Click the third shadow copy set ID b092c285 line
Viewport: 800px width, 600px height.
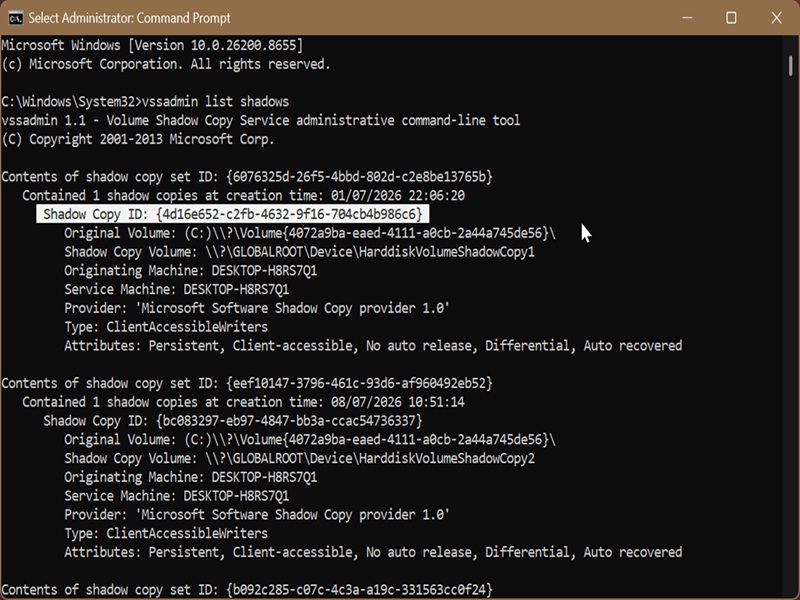(x=247, y=590)
